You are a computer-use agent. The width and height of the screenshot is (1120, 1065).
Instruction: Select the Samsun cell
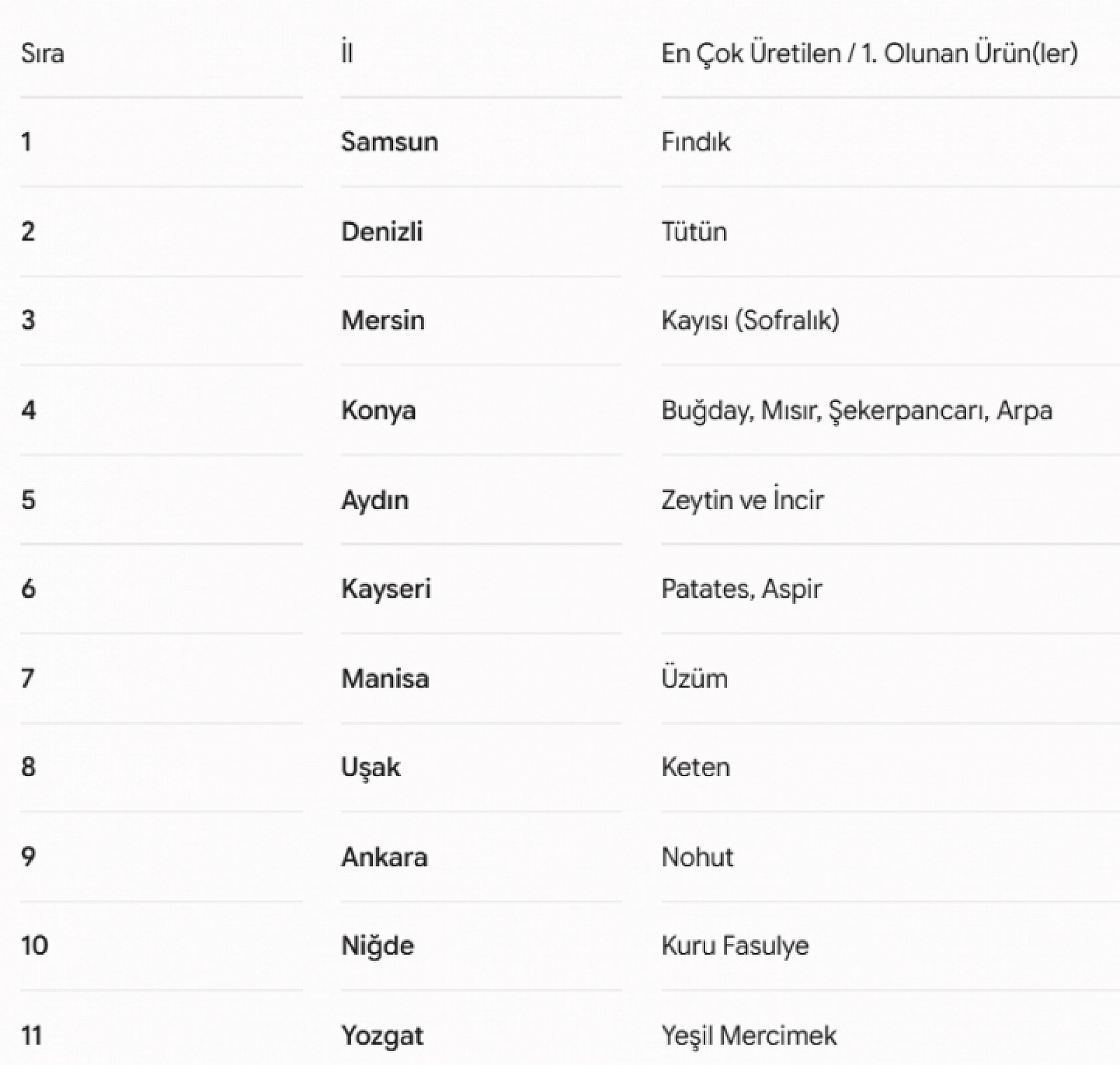coord(390,142)
